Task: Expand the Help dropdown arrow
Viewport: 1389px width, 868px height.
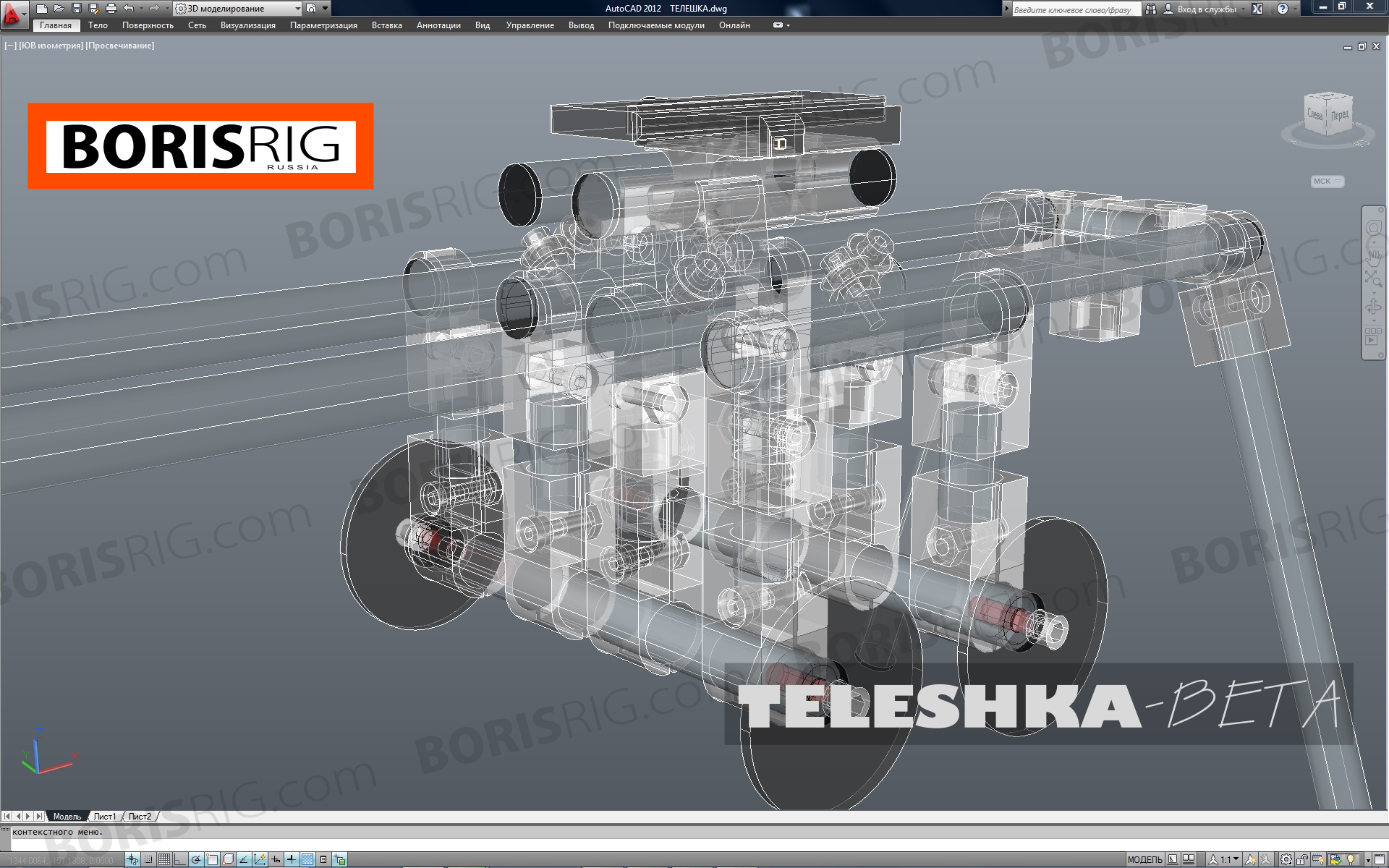Action: click(x=1295, y=9)
